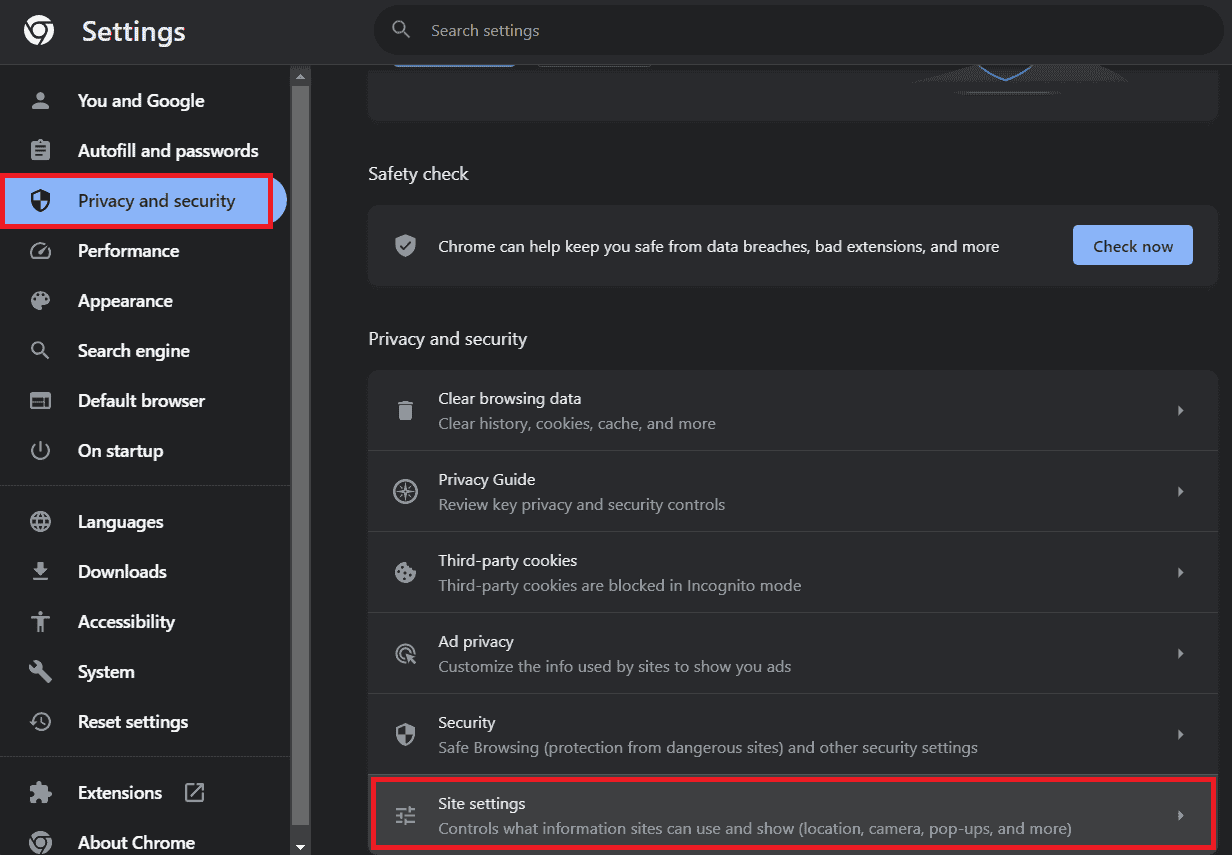1232x855 pixels.
Task: Click the Ad privacy eye icon
Action: [405, 653]
